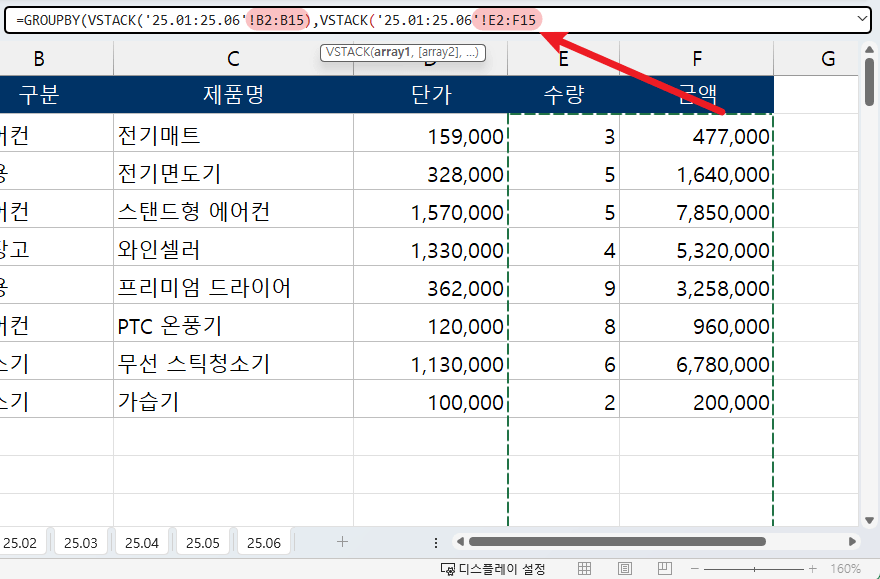Open sheet tab 25.06
Screen dimensions: 880x579
[264, 543]
